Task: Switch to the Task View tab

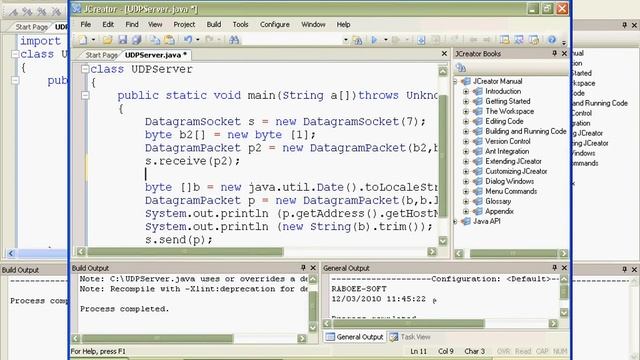Action: pos(410,337)
